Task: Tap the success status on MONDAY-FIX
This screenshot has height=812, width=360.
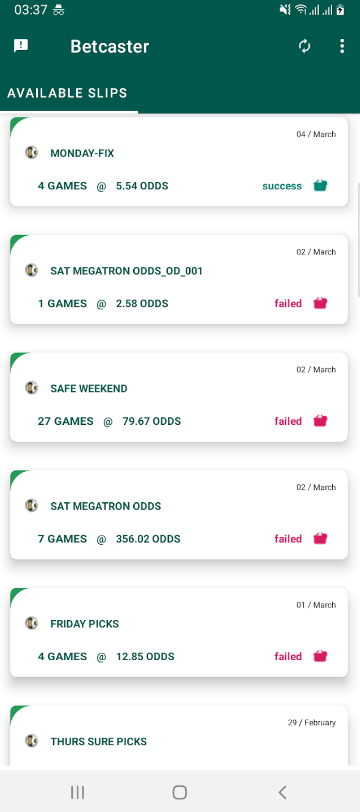Action: [x=282, y=186]
